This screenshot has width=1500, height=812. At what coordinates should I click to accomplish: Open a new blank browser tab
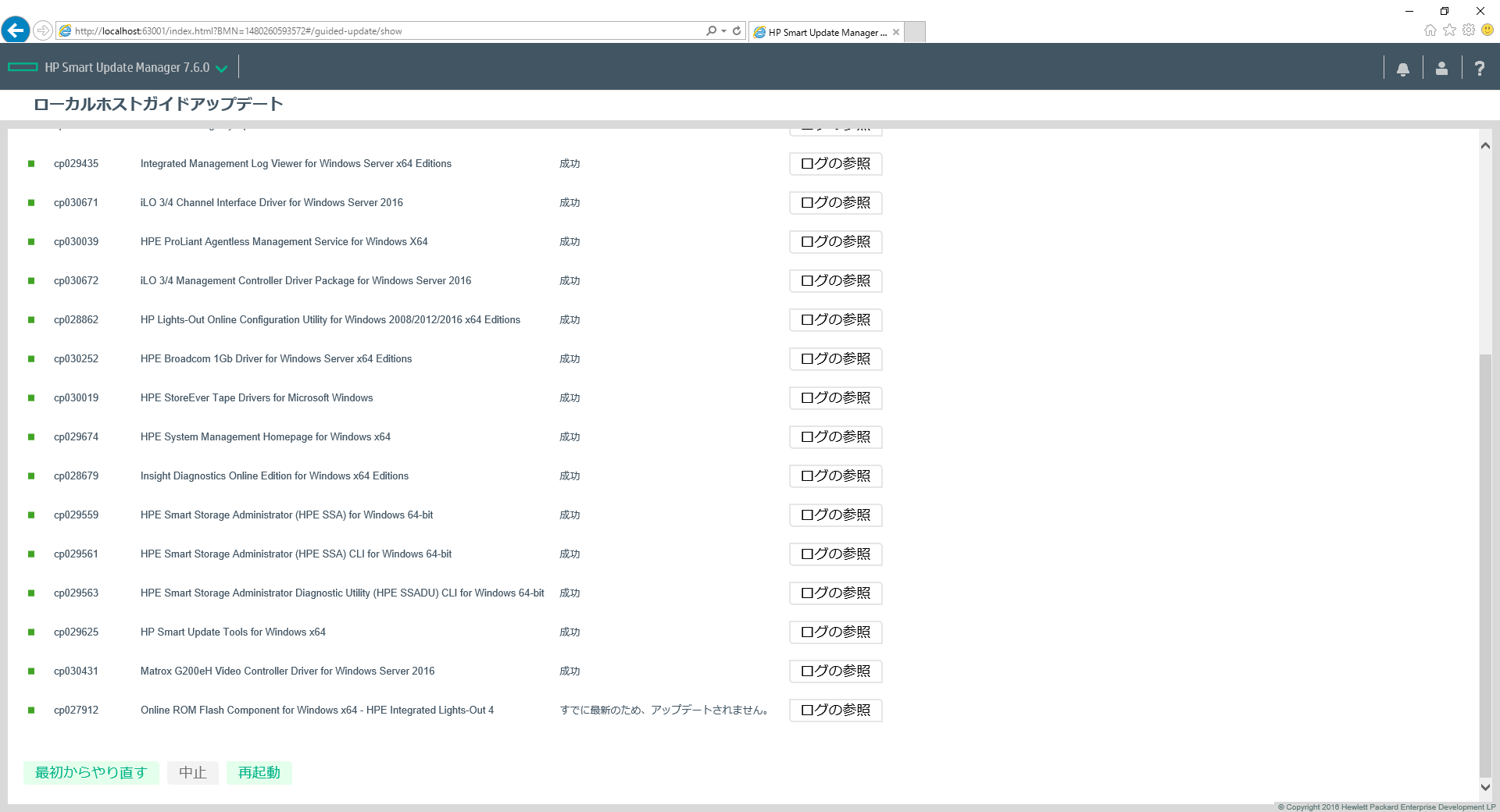tap(915, 32)
